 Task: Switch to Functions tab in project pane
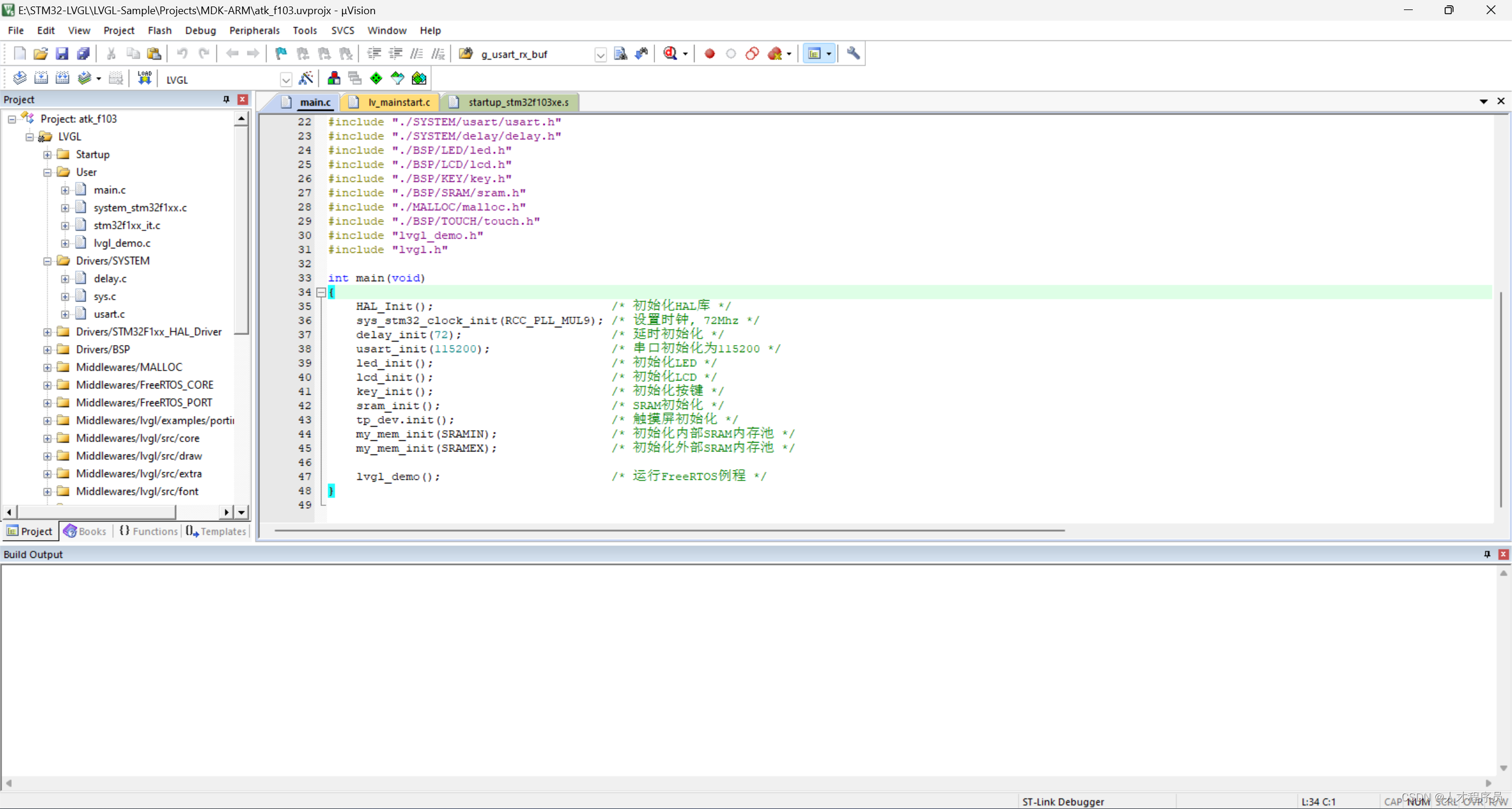pyautogui.click(x=149, y=531)
